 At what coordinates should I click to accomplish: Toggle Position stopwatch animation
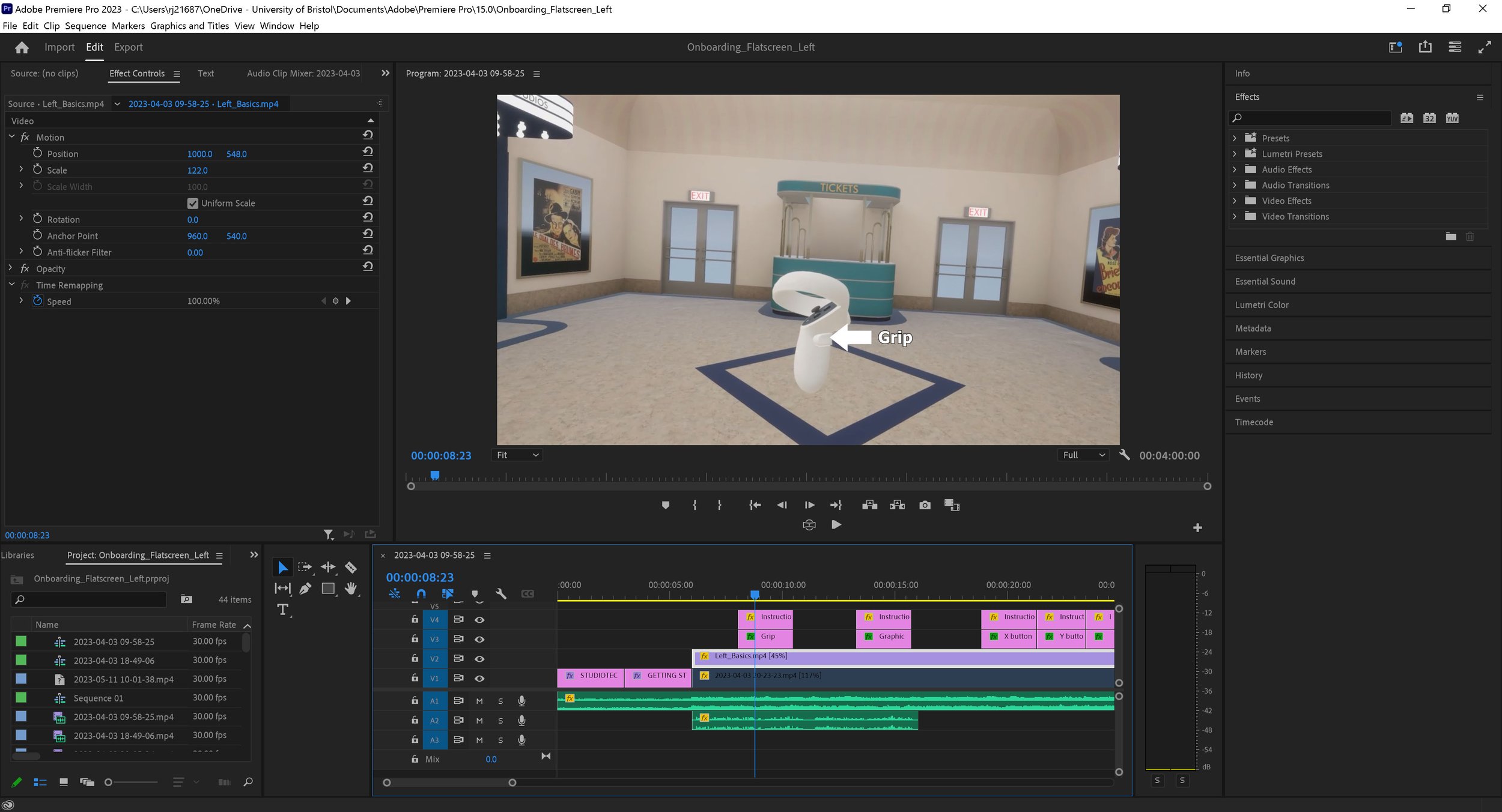click(x=37, y=153)
